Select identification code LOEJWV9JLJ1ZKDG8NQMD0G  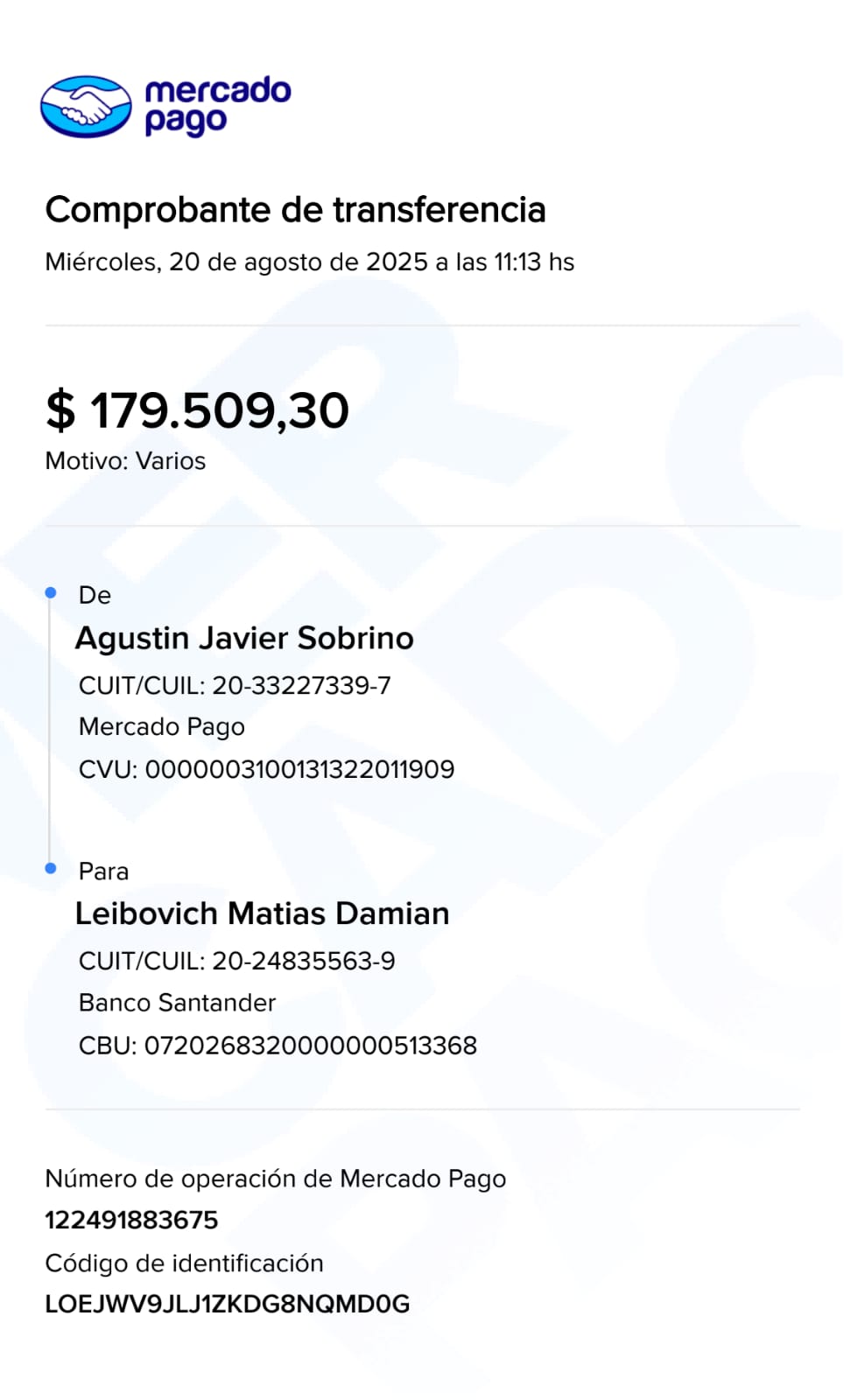coord(228,1305)
